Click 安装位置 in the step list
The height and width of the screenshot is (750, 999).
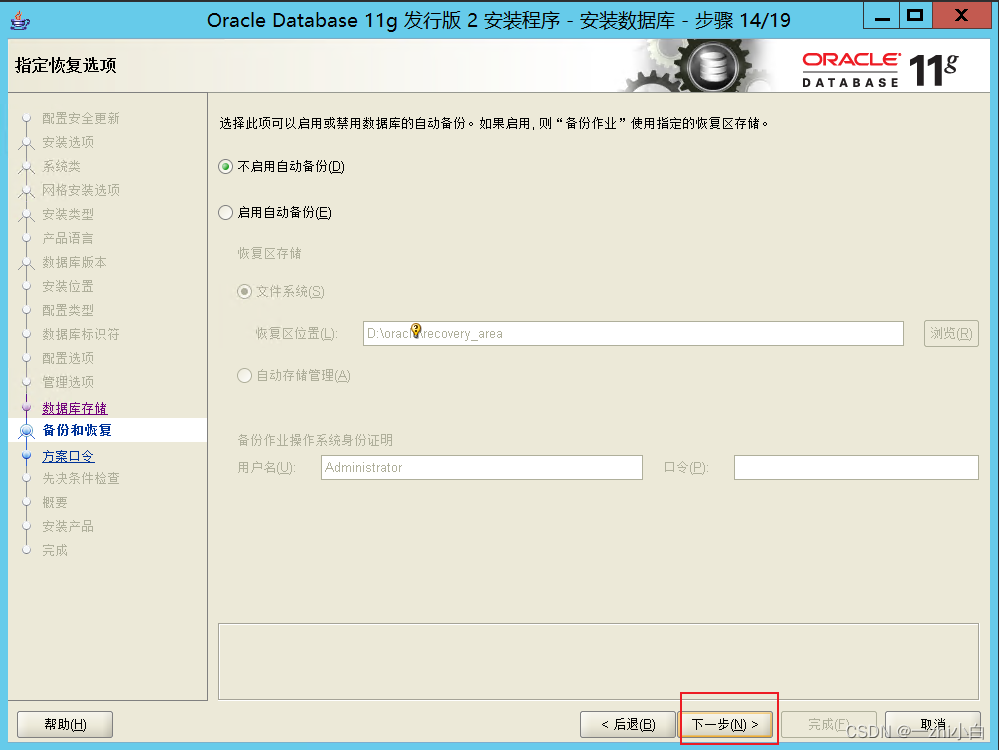click(x=68, y=286)
